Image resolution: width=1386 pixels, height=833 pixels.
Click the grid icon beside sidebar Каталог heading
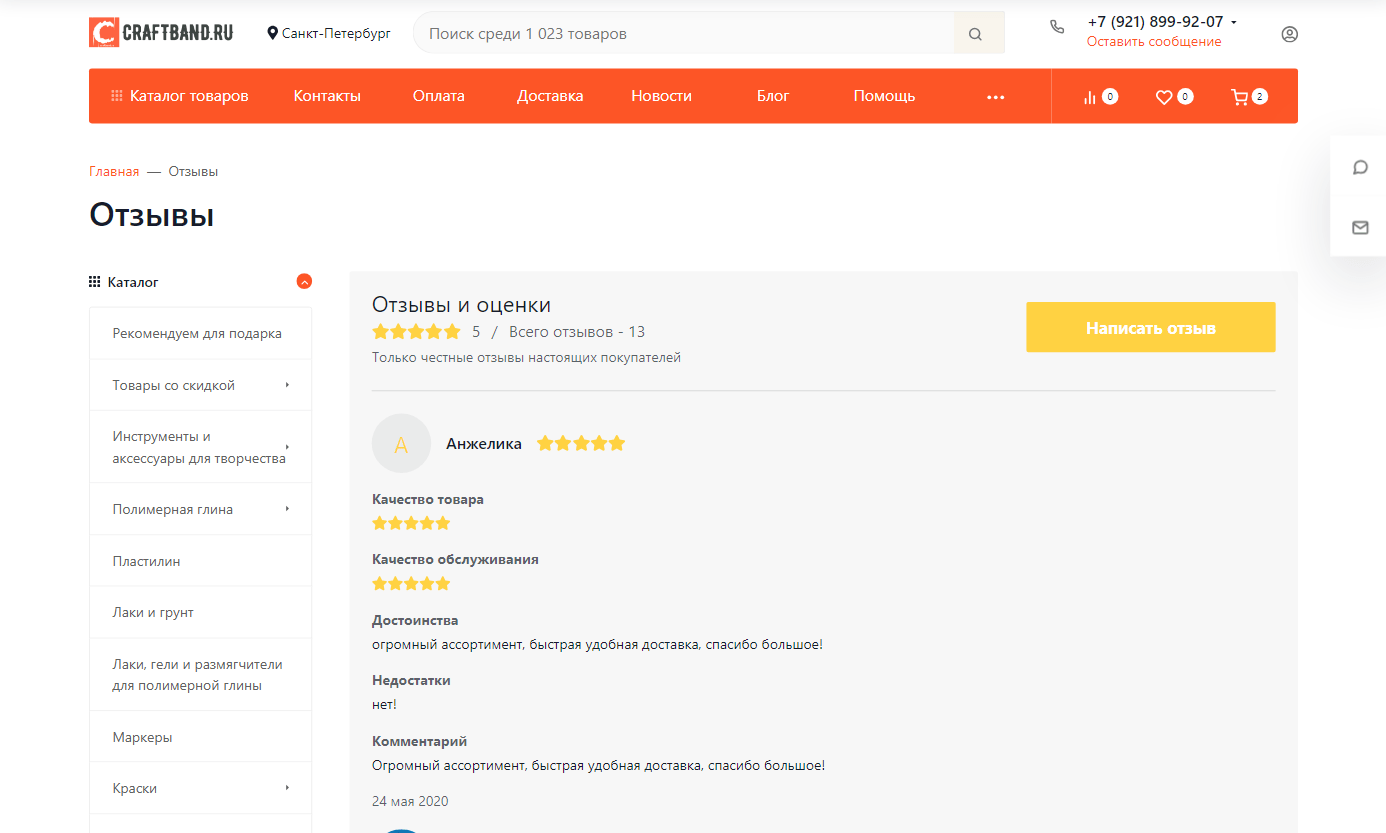point(95,282)
